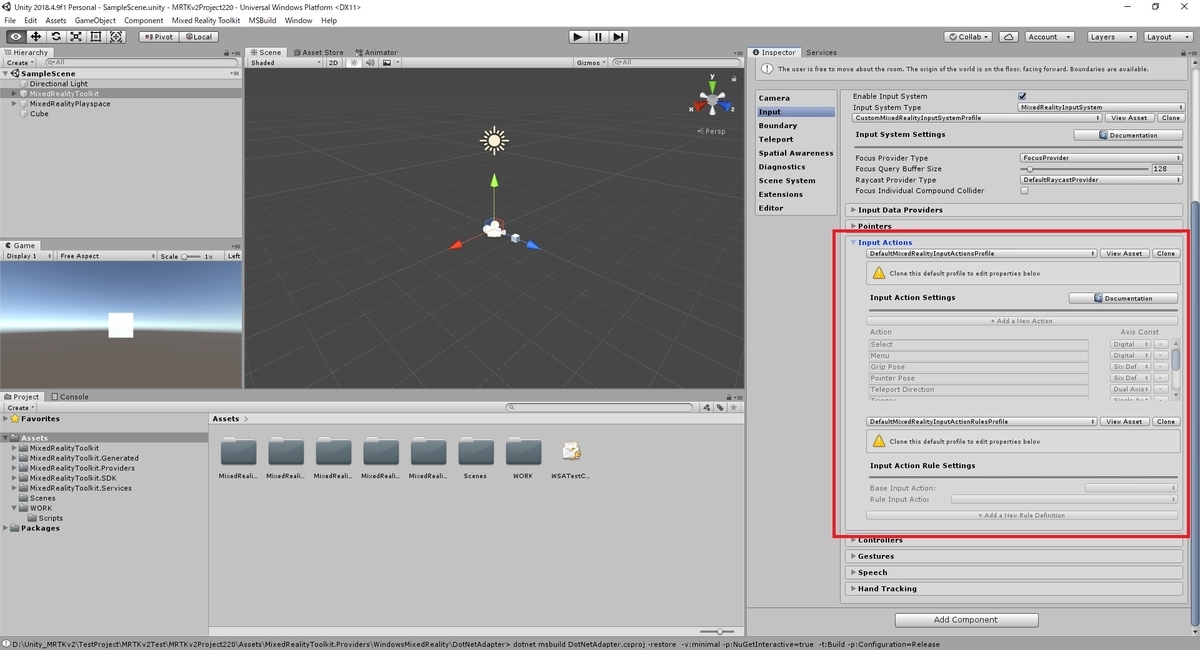Switch to the Services tab

click(821, 52)
